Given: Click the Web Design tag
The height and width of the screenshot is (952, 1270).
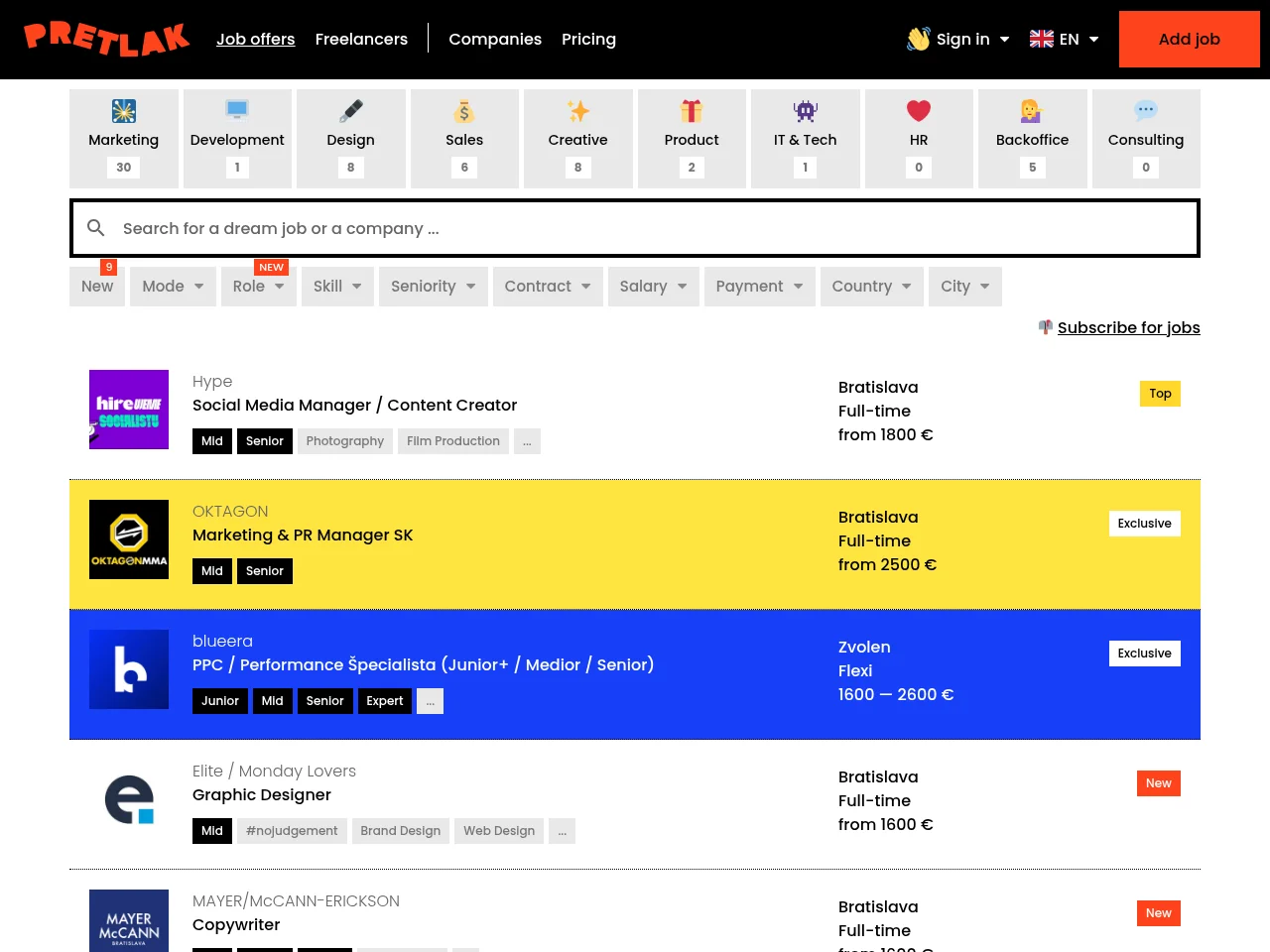Looking at the screenshot, I should click(499, 831).
